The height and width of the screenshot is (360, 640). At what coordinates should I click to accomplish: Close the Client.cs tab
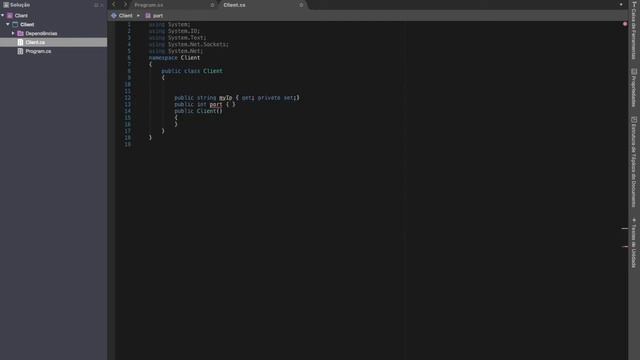[x=301, y=5]
